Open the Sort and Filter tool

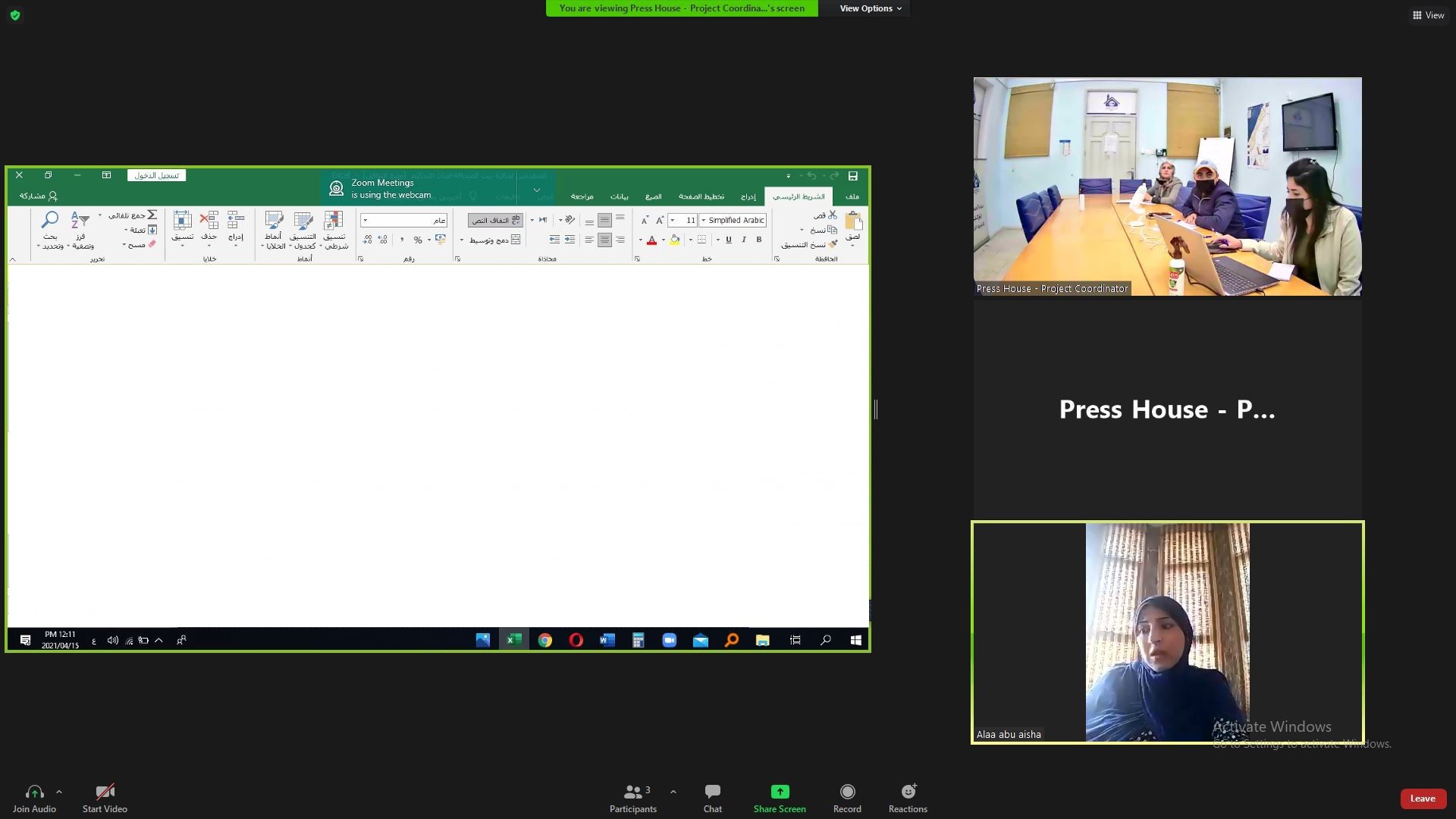pyautogui.click(x=80, y=221)
